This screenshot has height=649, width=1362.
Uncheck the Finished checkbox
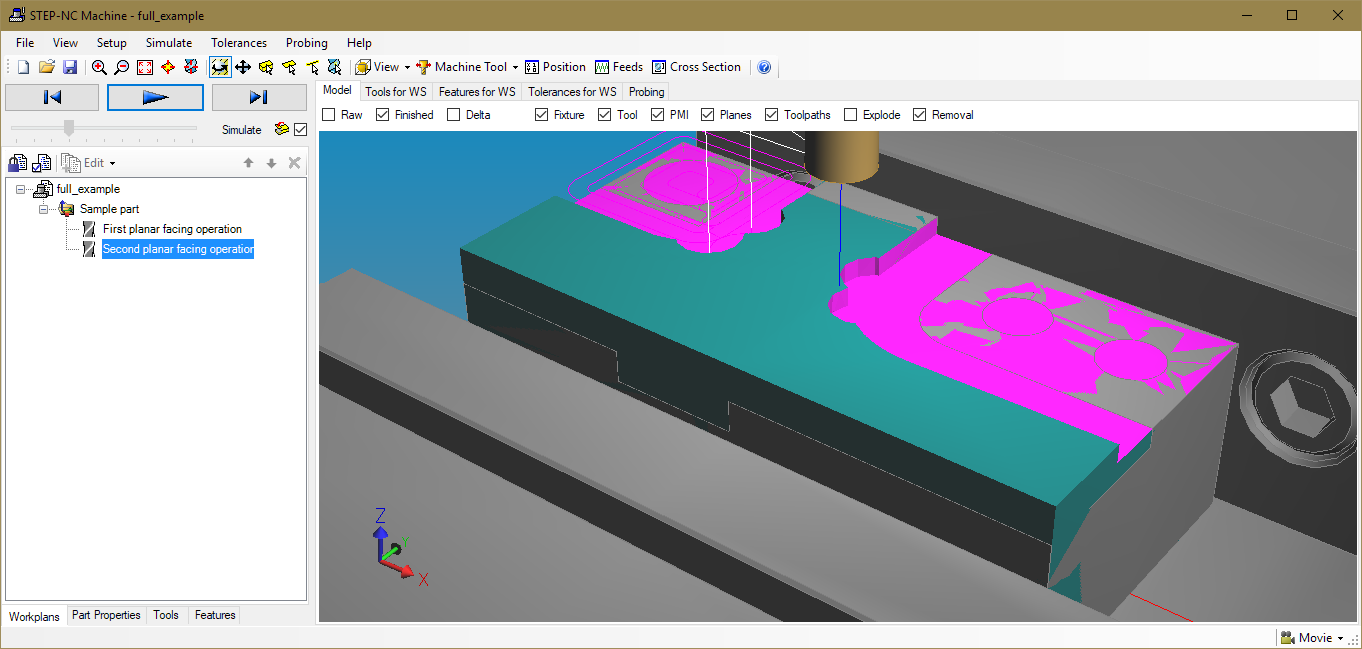382,115
